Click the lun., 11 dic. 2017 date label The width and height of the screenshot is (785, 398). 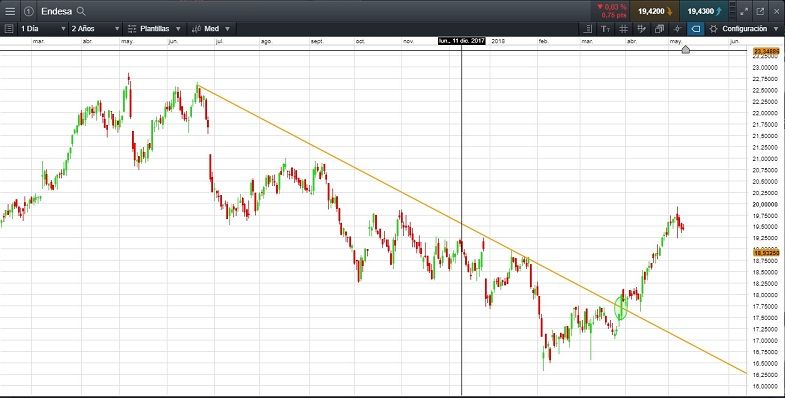pos(462,41)
